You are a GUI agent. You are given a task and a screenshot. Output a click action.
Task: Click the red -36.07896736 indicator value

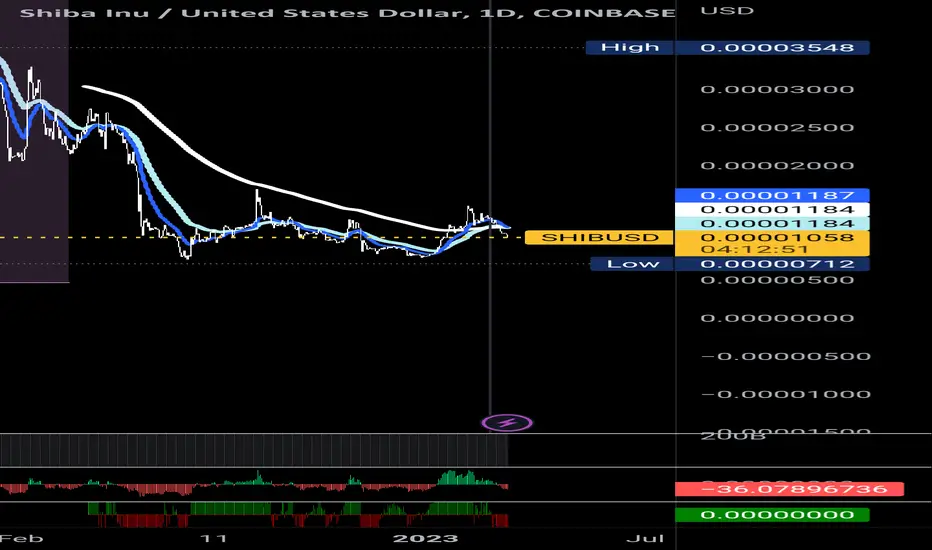coord(789,489)
